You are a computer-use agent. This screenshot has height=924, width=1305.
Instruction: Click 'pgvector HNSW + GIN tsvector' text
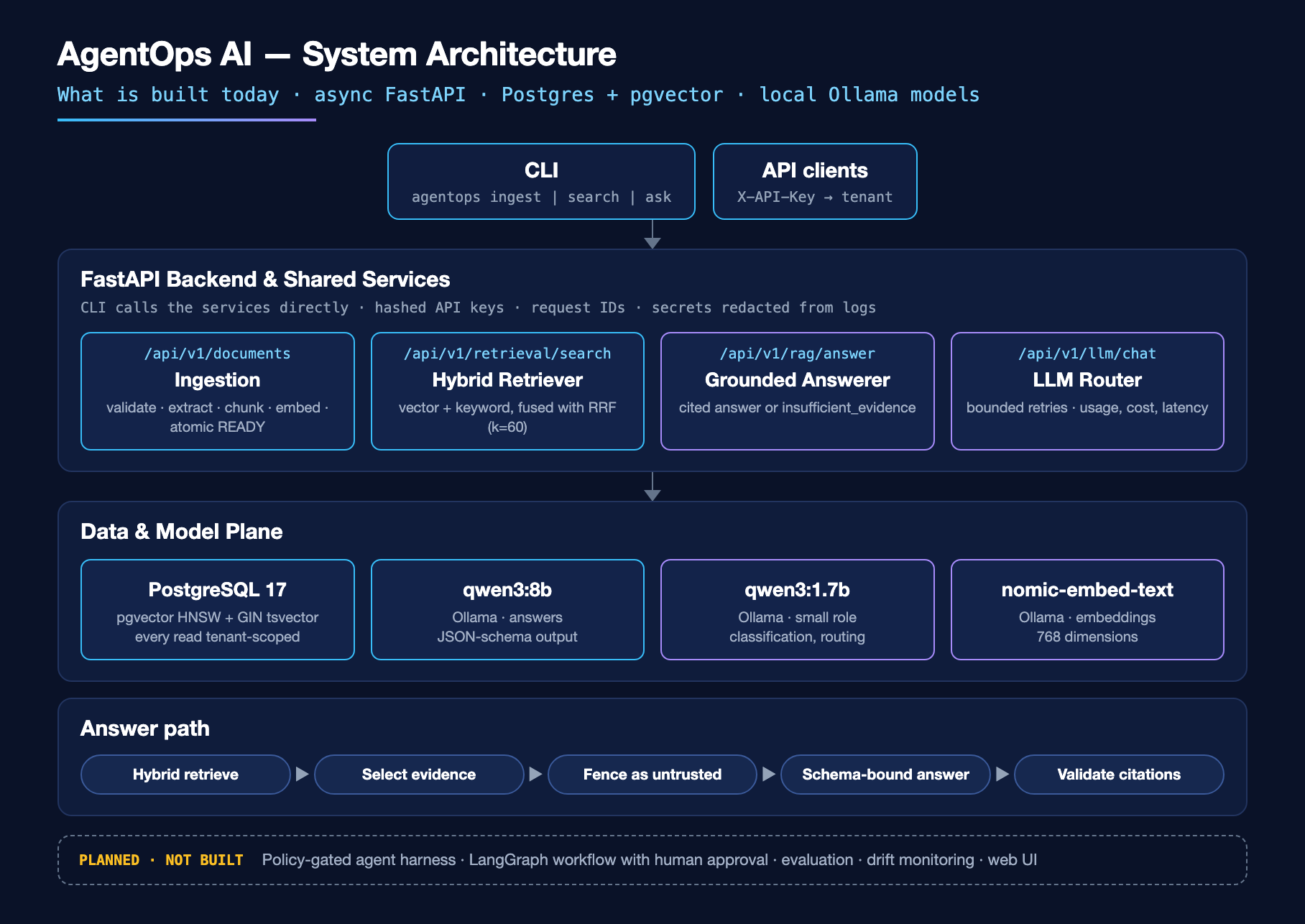click(218, 617)
